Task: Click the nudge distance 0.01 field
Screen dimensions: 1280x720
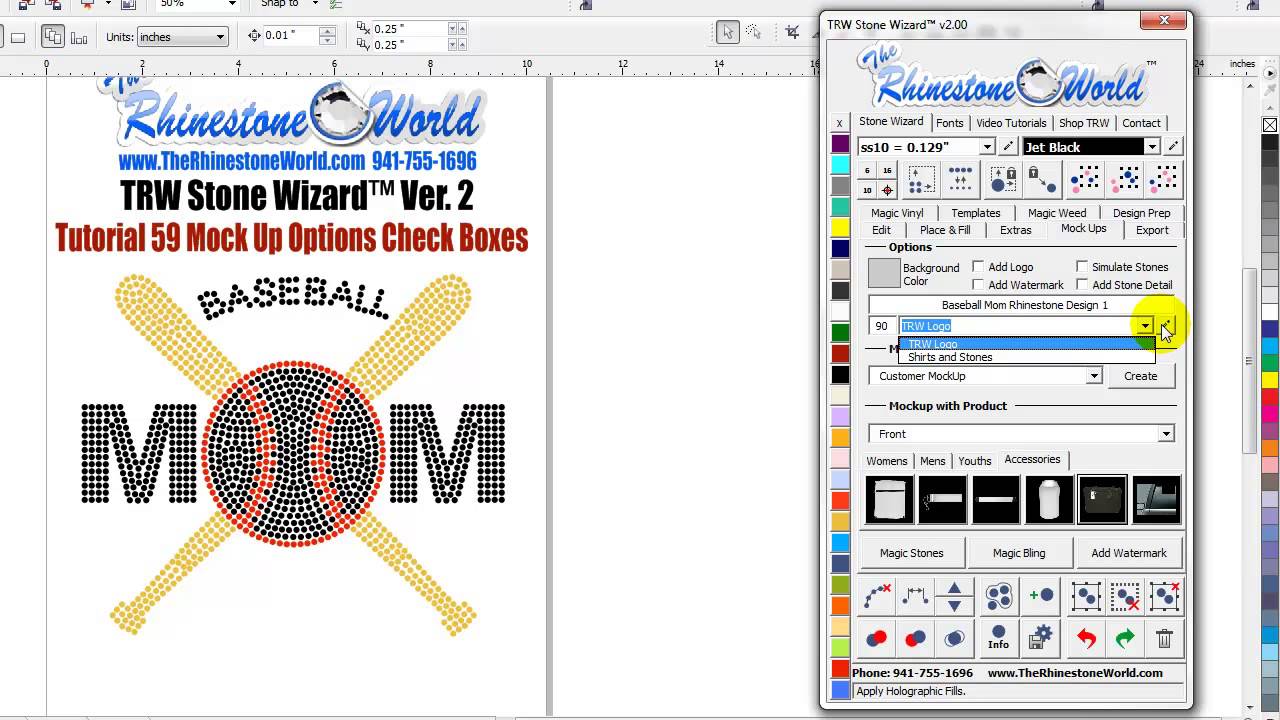Action: tap(290, 36)
